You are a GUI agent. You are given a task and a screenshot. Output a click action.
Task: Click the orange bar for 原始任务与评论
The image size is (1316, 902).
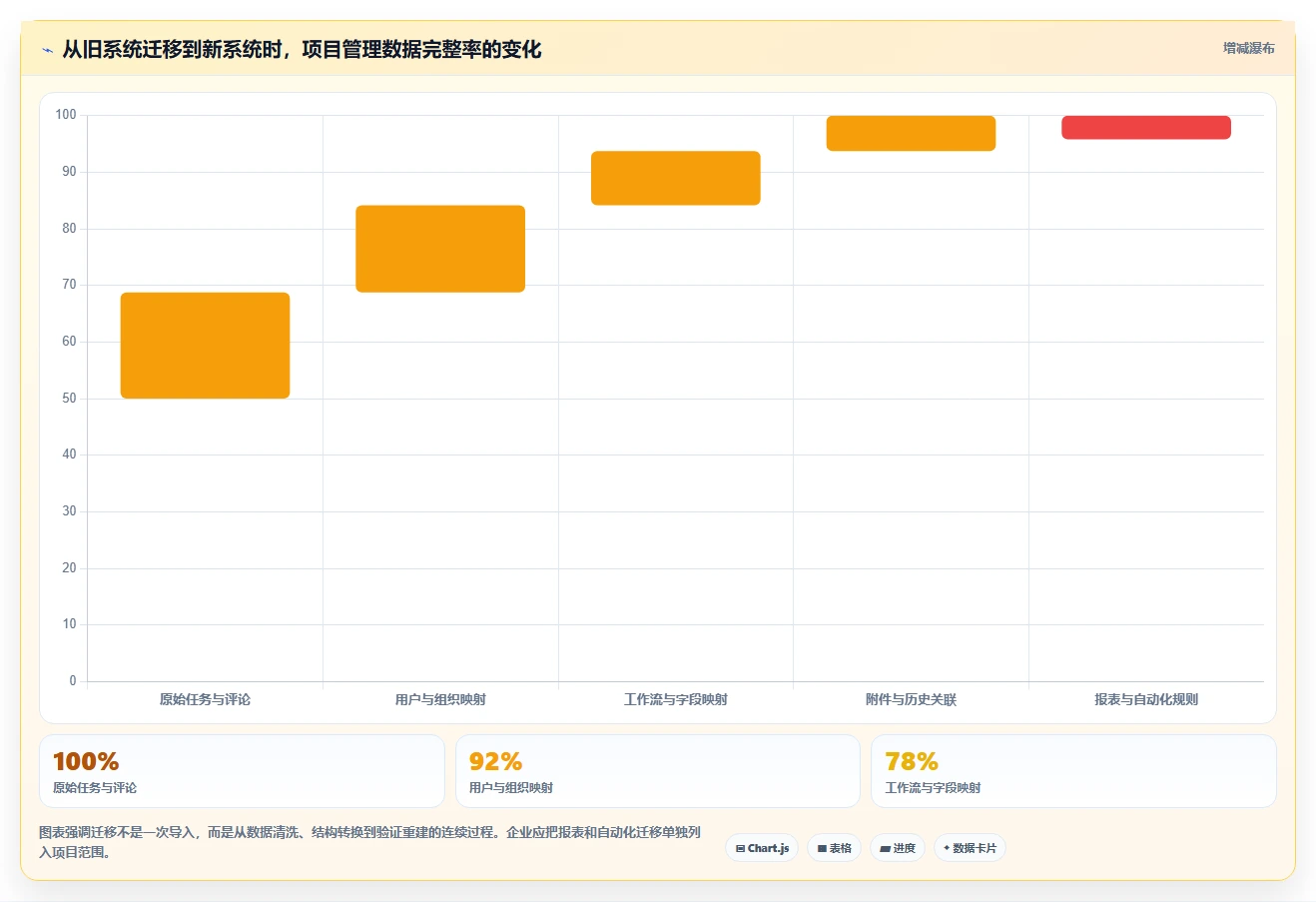(x=205, y=346)
